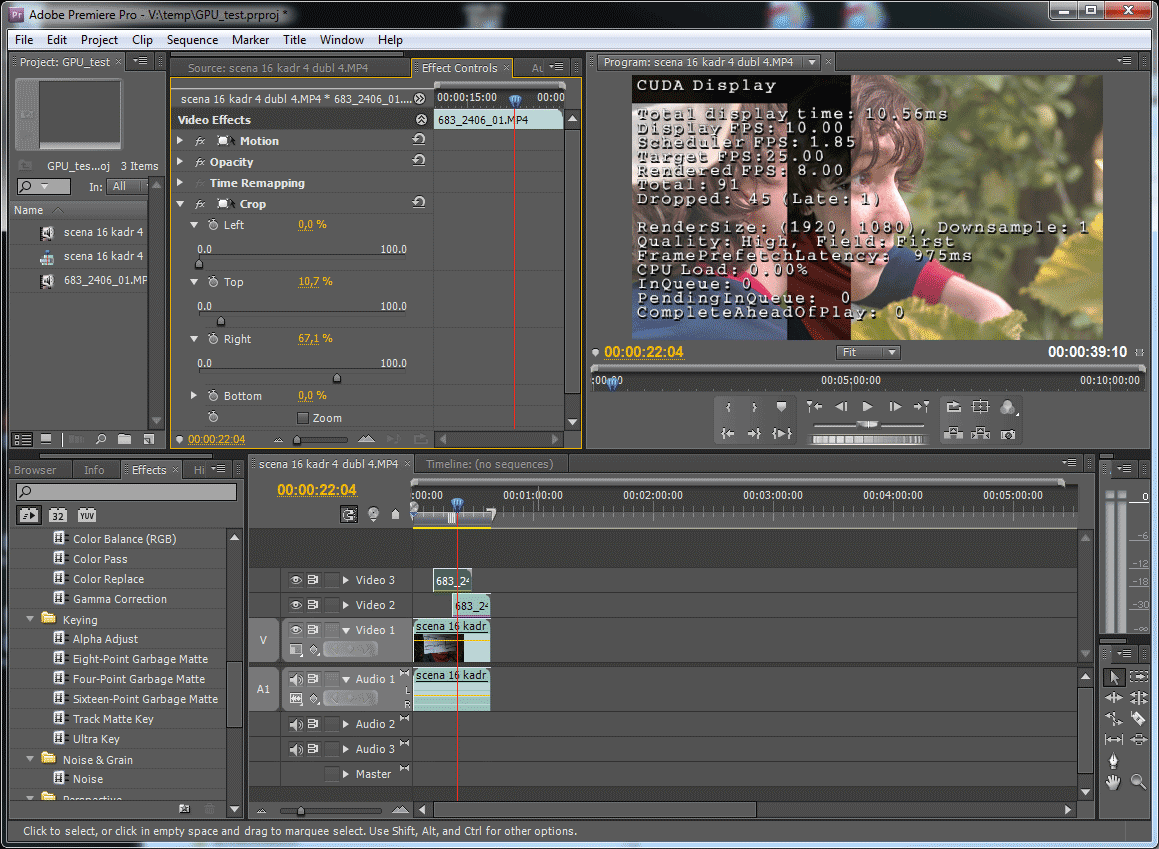Reset the Opacity effect
This screenshot has width=1159, height=849.
tap(419, 160)
